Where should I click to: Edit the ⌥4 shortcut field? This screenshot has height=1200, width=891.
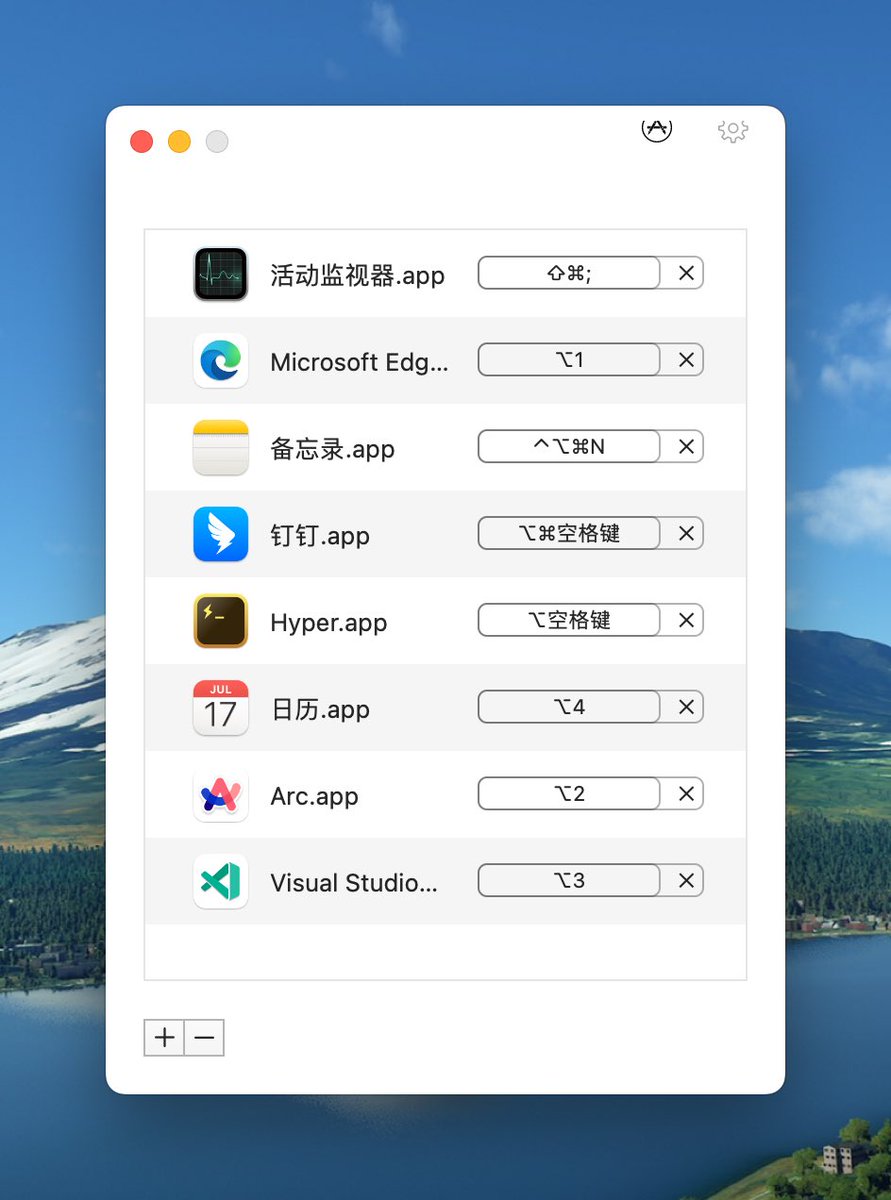point(569,708)
